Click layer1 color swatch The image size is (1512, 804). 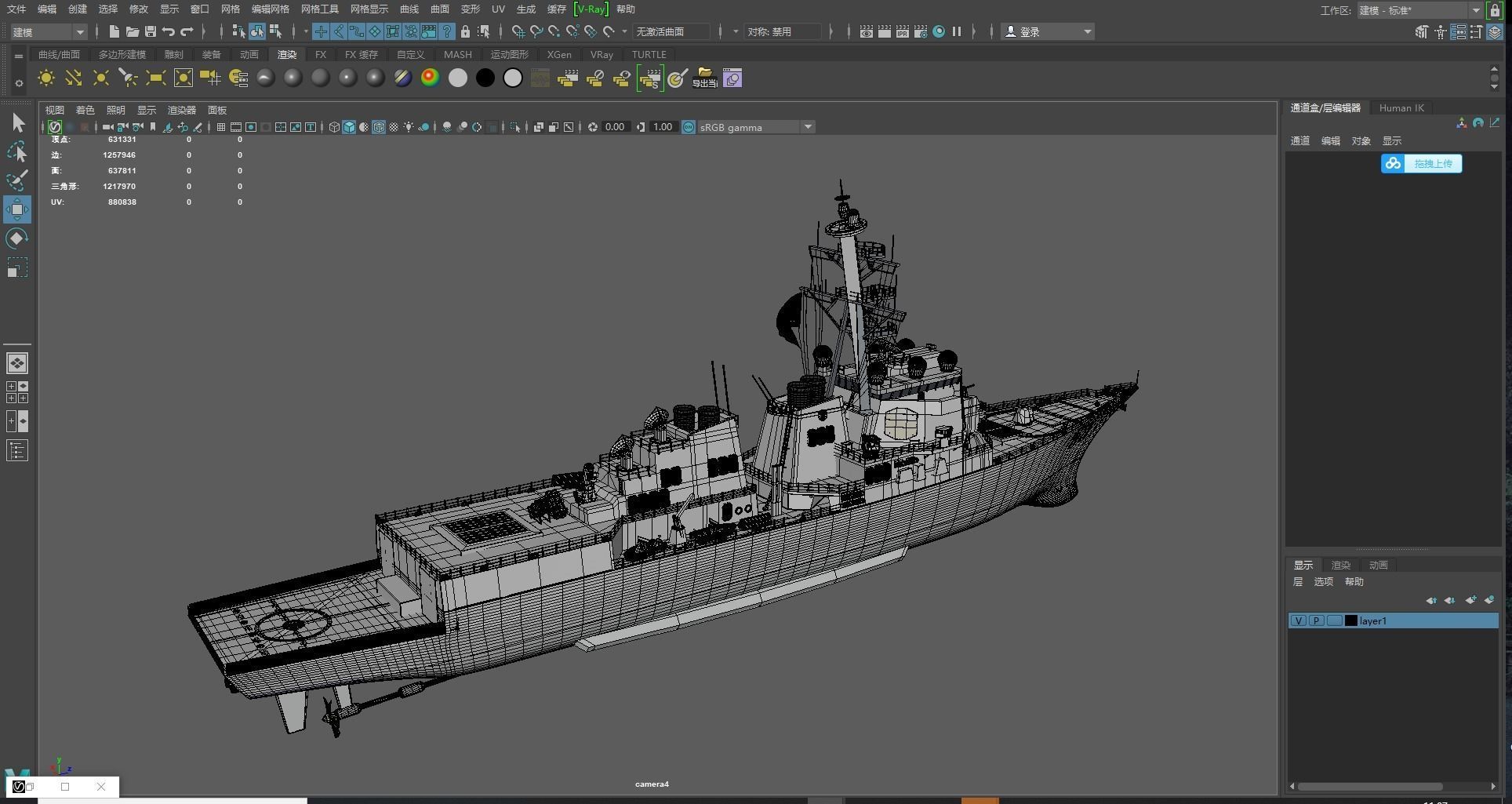(1351, 620)
